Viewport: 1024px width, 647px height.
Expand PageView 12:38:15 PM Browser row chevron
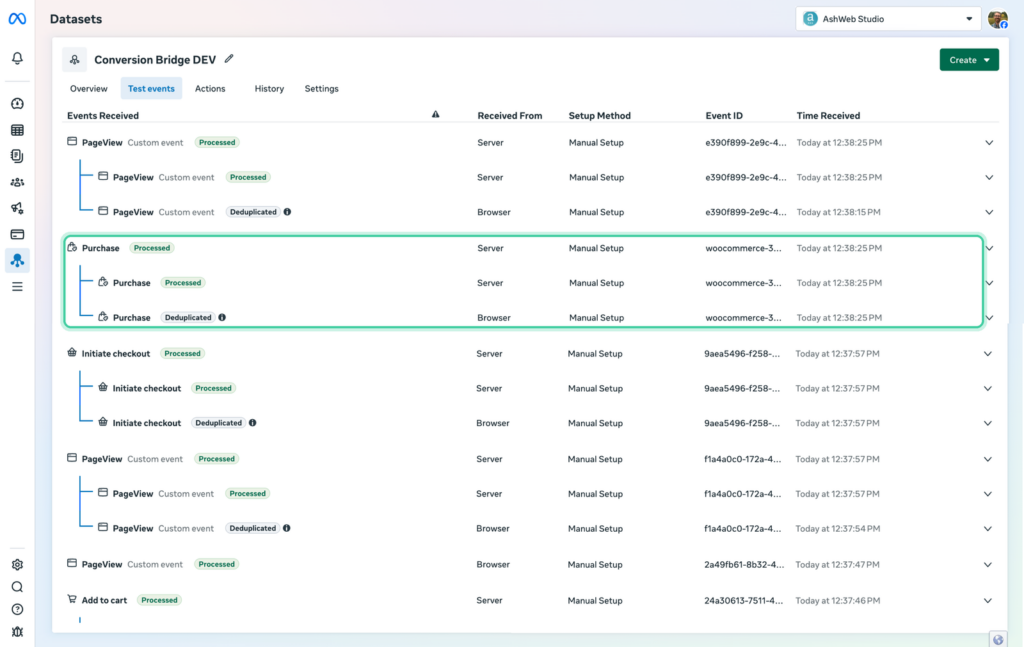(x=989, y=212)
